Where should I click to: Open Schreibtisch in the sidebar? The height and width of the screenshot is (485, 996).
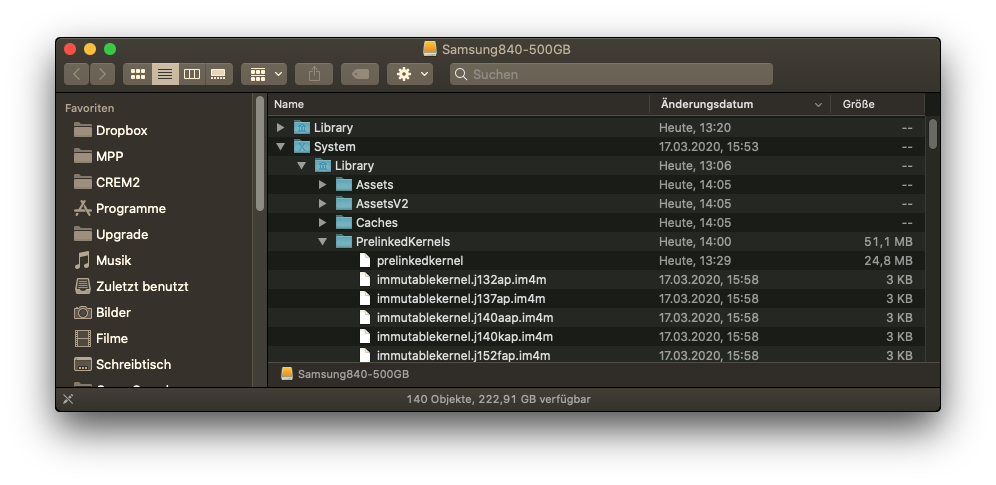123,364
